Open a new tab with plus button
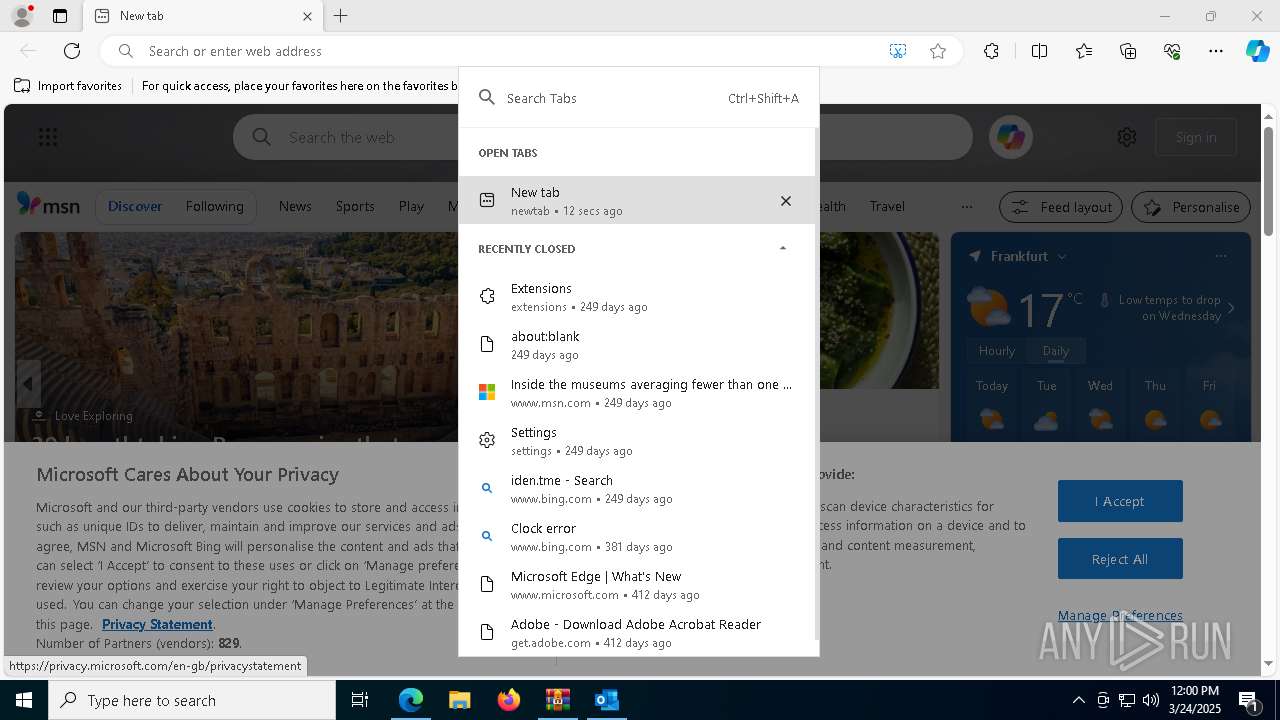This screenshot has width=1280, height=720. [341, 16]
